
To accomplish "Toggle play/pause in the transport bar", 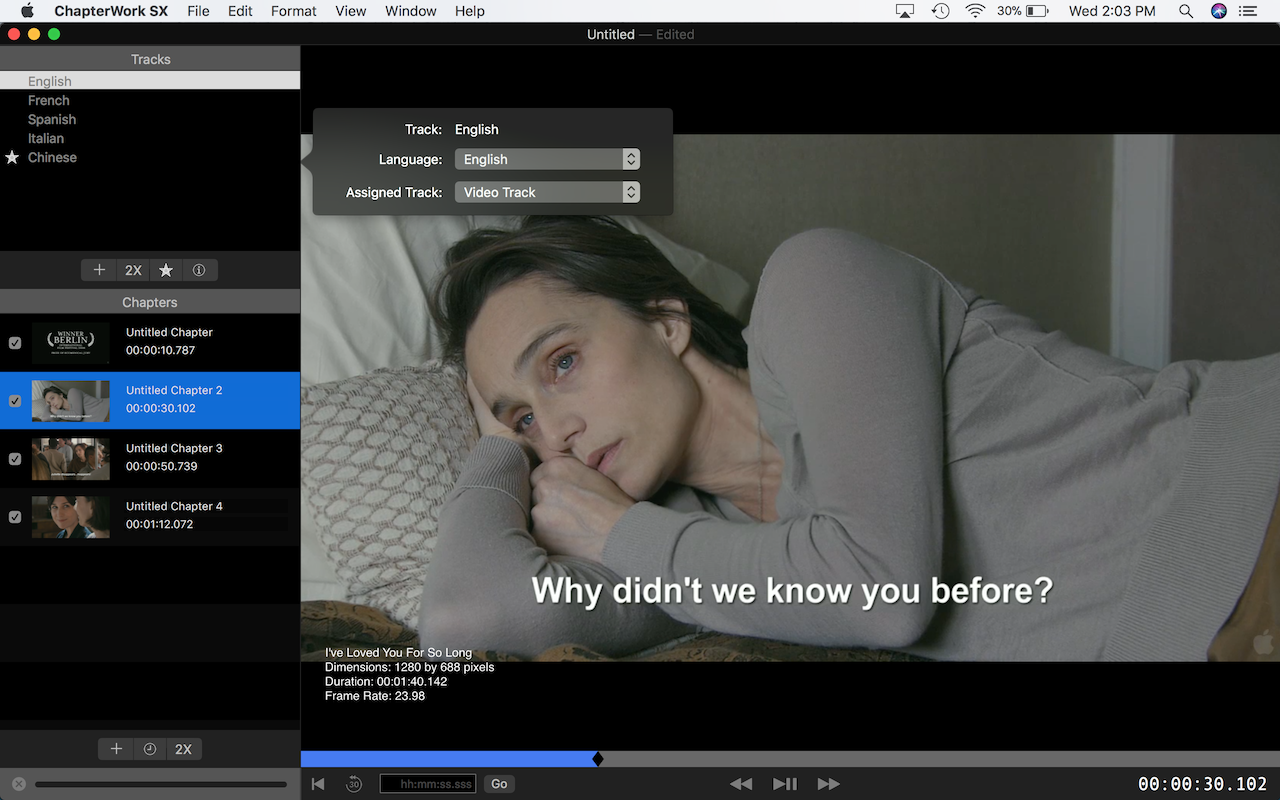I will [785, 784].
